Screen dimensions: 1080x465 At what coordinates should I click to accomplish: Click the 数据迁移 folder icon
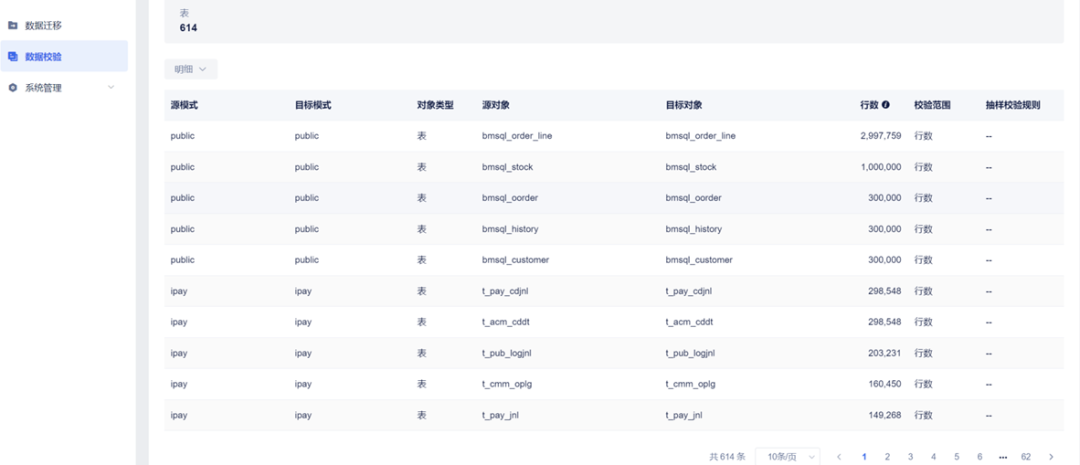pos(12,25)
